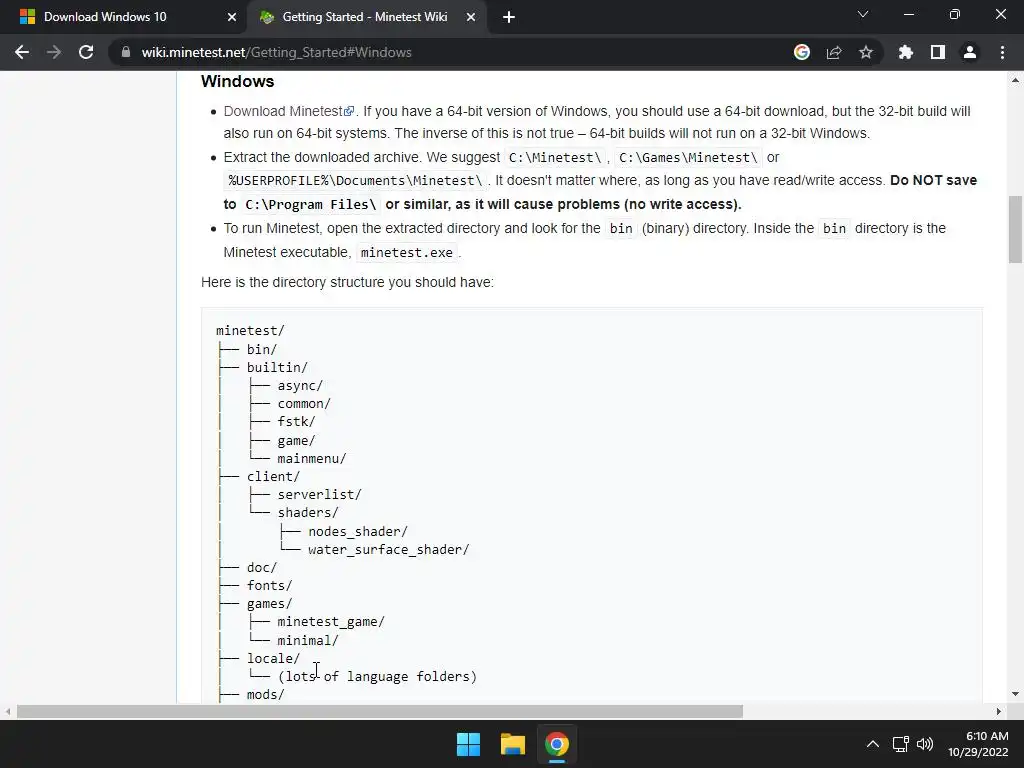Viewport: 1024px width, 768px height.
Task: Click the async/ directory line
Action: click(300, 386)
